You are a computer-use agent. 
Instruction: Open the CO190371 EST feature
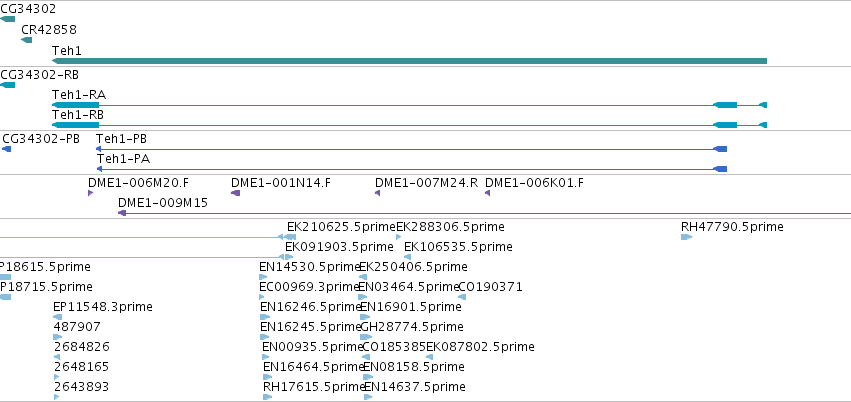462,297
